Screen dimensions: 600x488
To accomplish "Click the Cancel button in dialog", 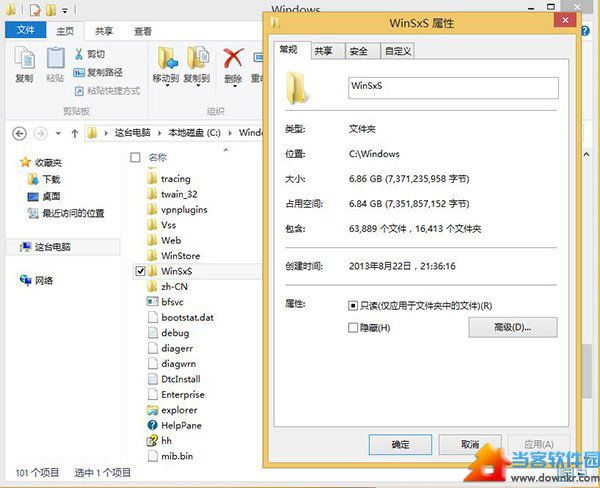I will tap(470, 444).
